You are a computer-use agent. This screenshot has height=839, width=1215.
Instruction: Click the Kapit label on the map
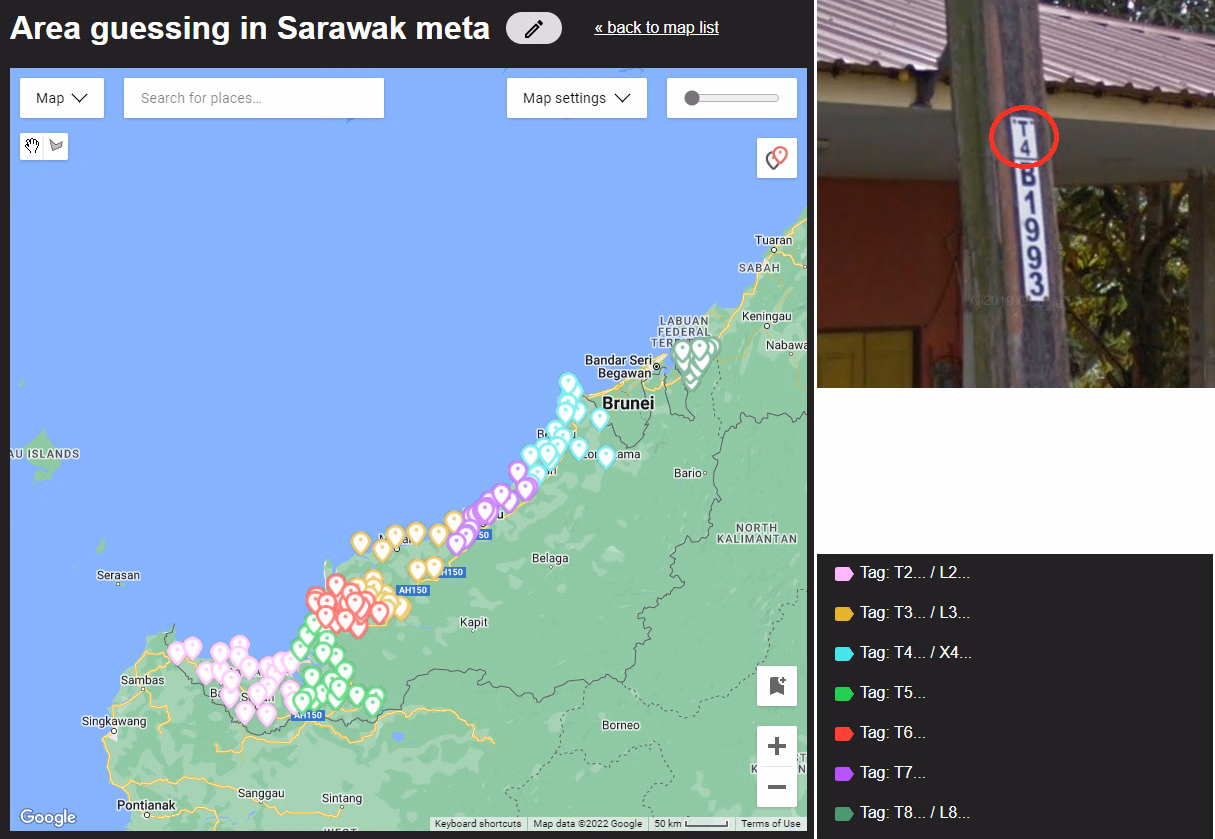473,622
